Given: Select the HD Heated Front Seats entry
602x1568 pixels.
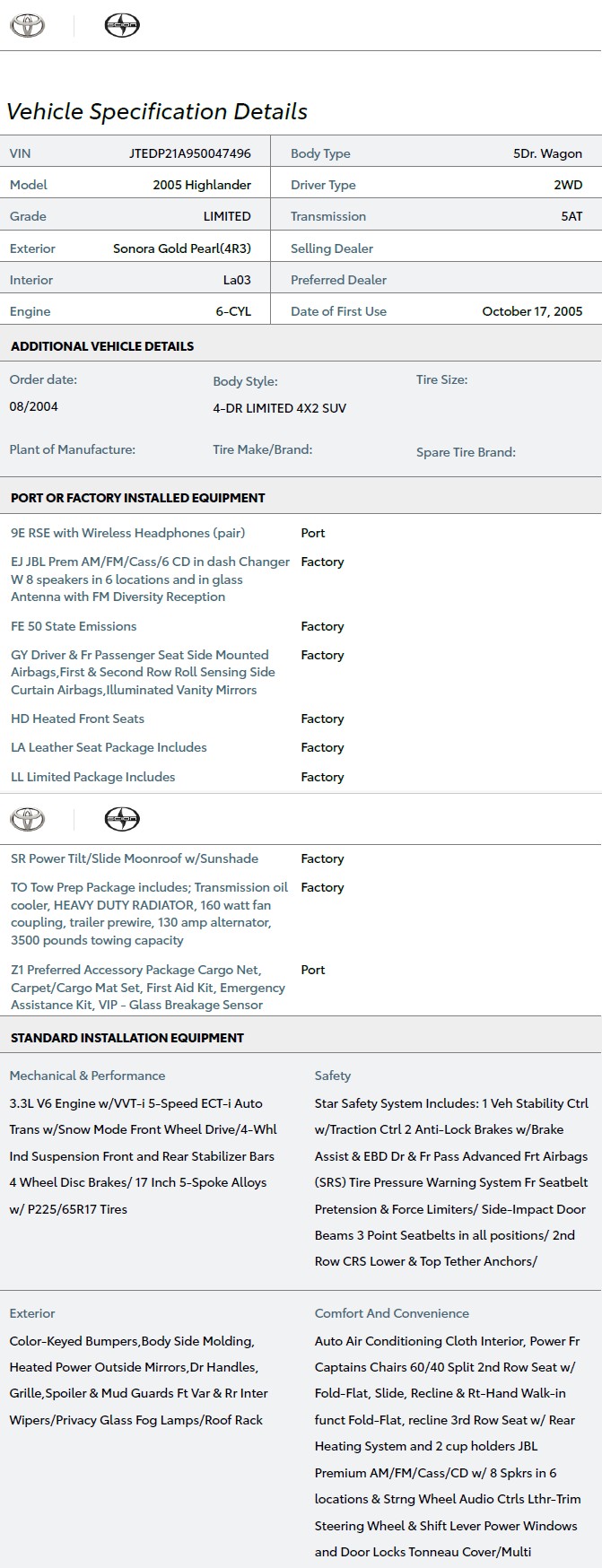Looking at the screenshot, I should click(77, 719).
